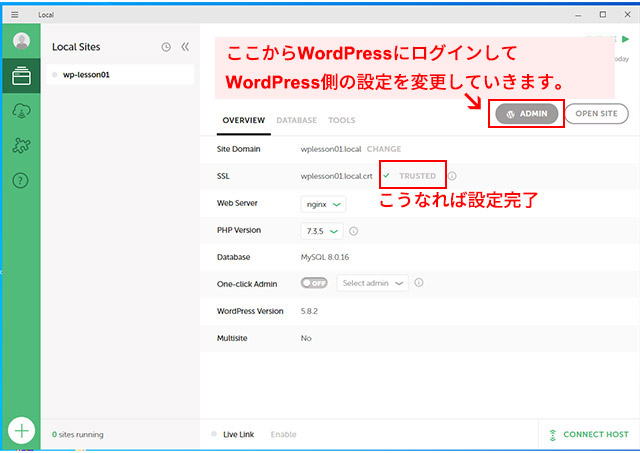This screenshot has width=640, height=453.
Task: Click the OPEN SITE button
Action: (x=596, y=114)
